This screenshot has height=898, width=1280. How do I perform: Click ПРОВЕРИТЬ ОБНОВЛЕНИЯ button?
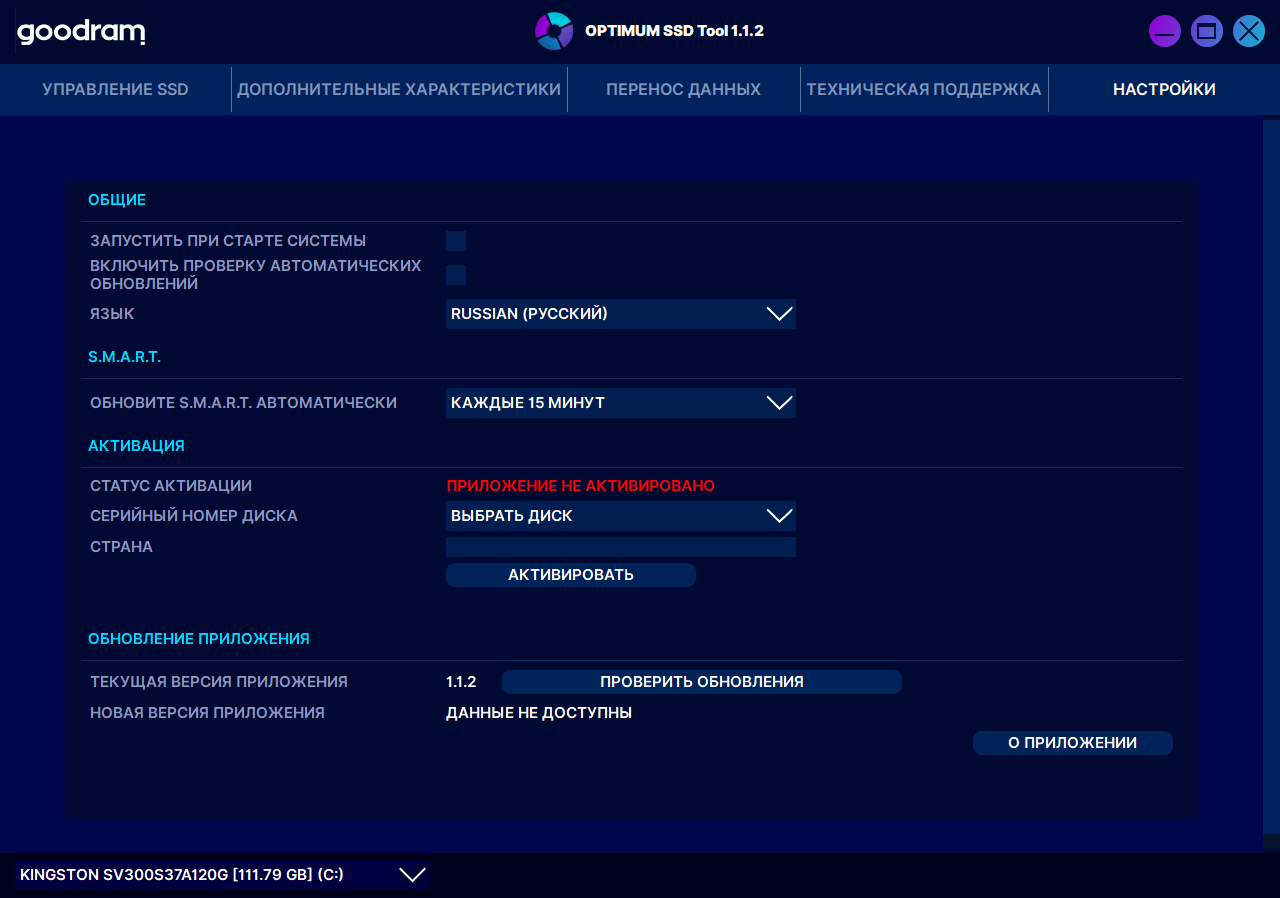click(702, 682)
